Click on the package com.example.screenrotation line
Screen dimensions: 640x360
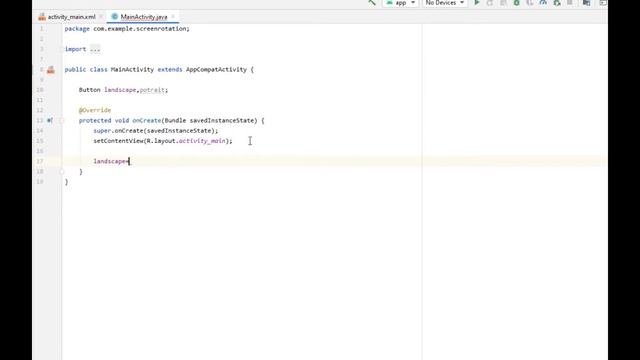[127, 29]
